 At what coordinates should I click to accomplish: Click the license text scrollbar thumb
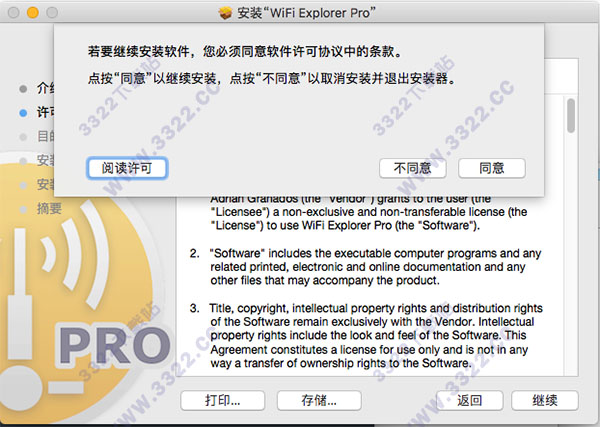(571, 116)
